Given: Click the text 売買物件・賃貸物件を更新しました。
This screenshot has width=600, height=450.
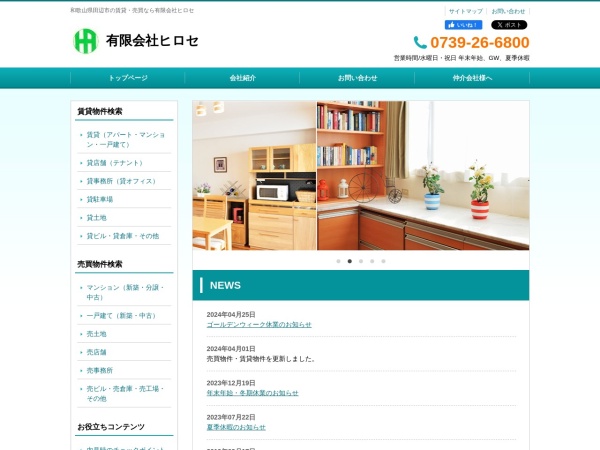Looking at the screenshot, I should tap(262, 359).
